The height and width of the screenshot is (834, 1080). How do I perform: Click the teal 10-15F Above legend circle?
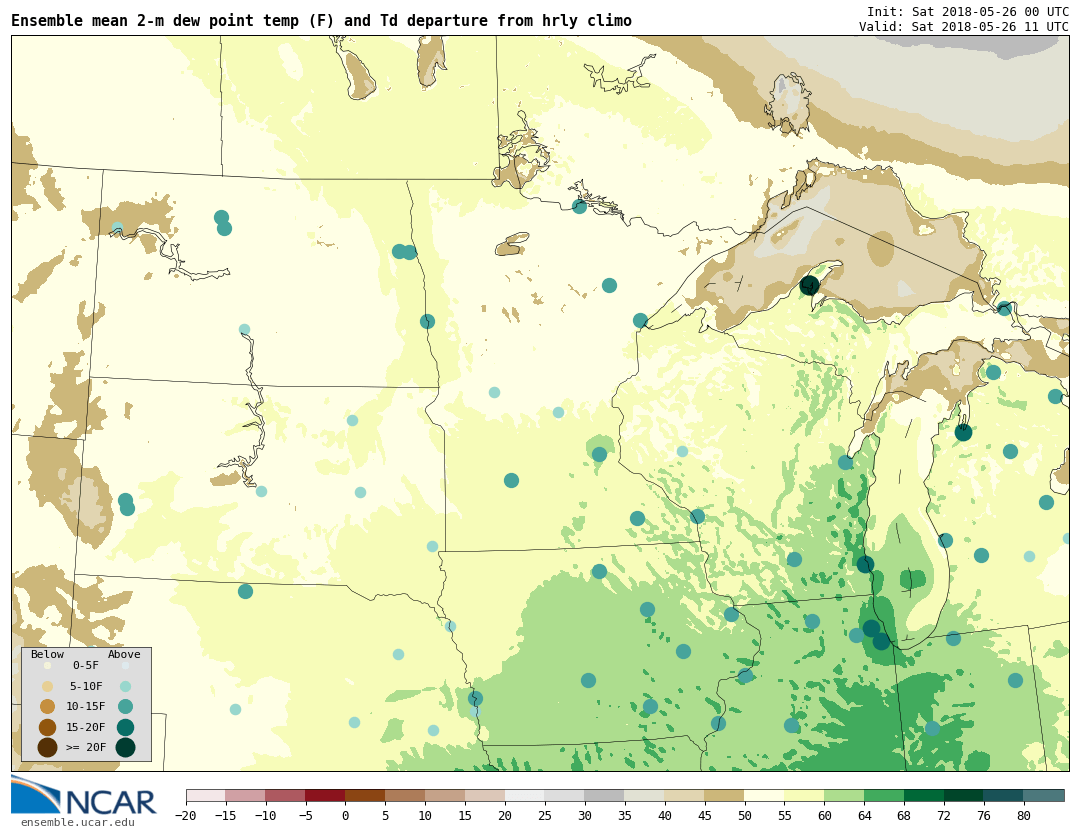pos(125,707)
